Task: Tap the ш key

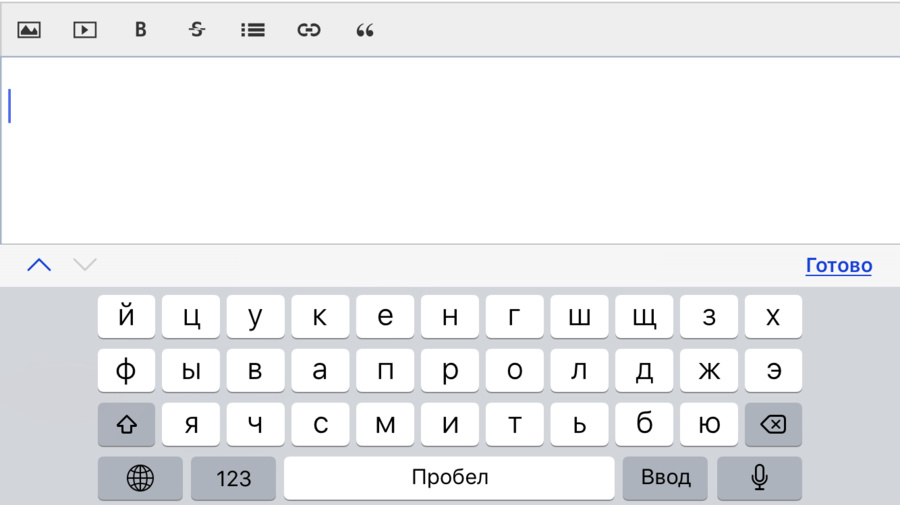Action: 580,316
